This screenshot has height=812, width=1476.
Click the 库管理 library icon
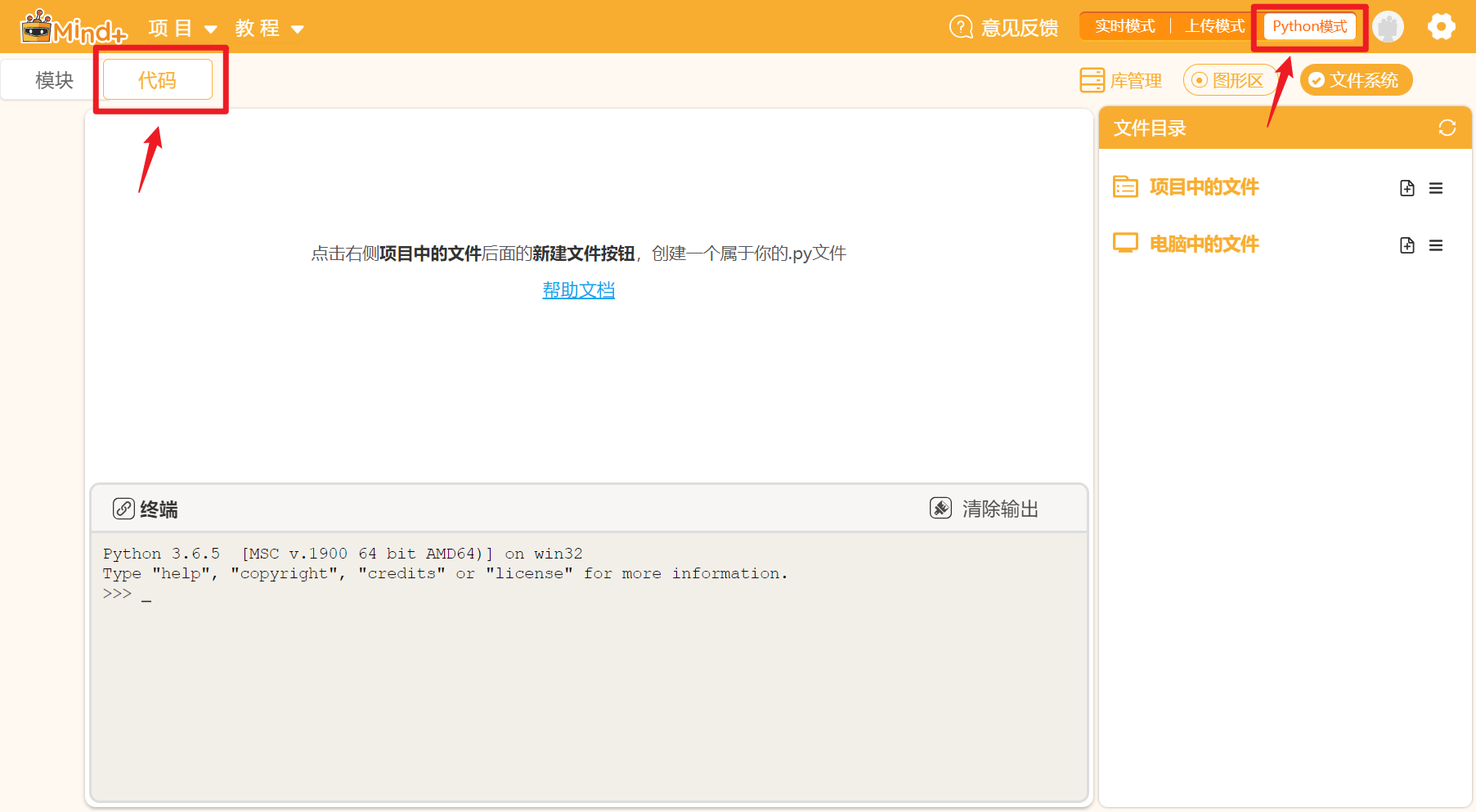(x=1092, y=80)
